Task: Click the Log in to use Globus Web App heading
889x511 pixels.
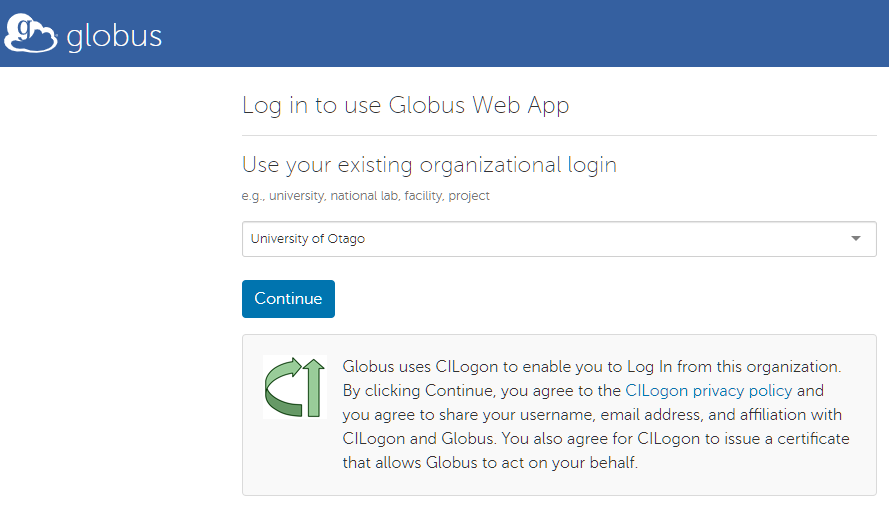Action: 405,105
